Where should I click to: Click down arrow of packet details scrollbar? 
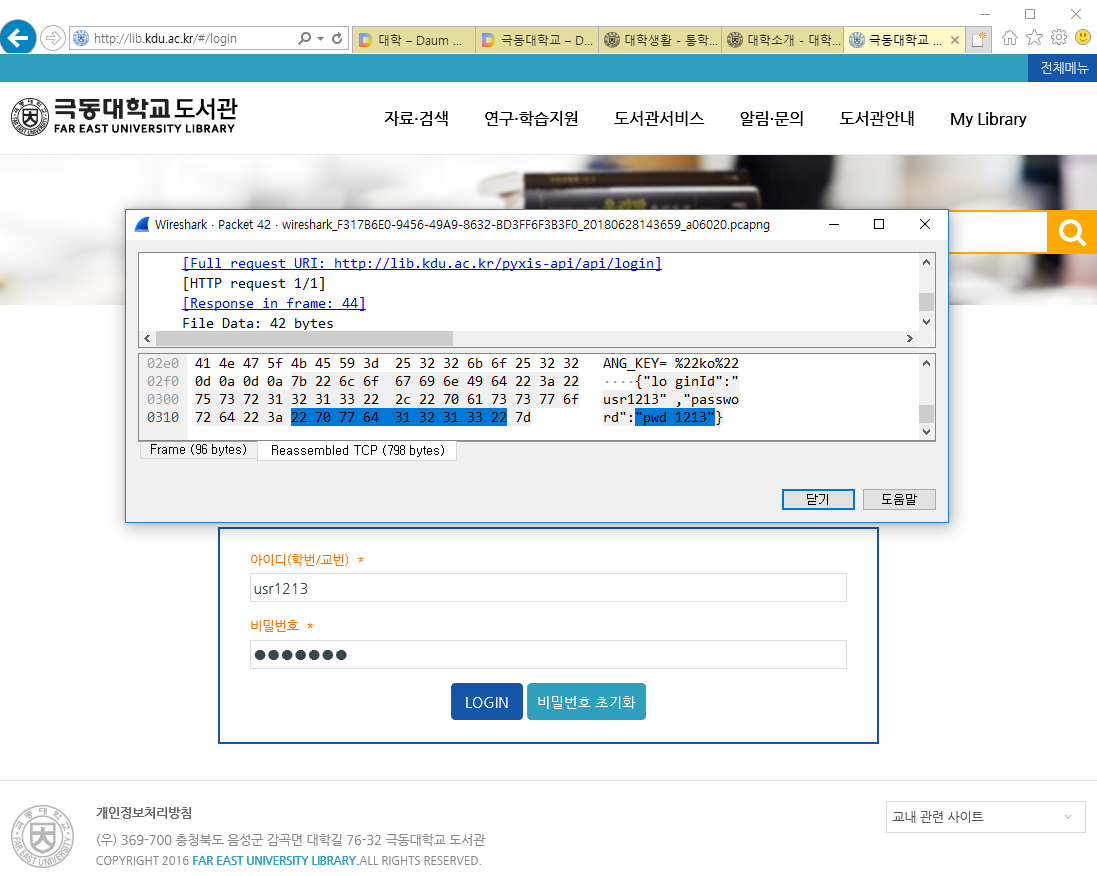[x=926, y=322]
